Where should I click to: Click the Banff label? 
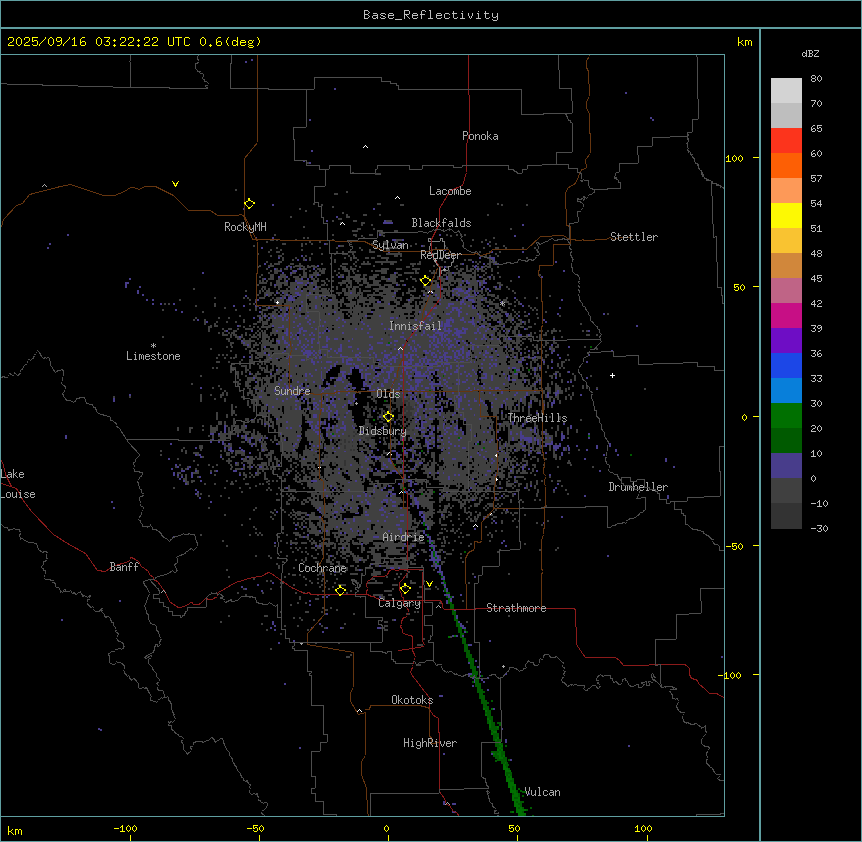[124, 567]
